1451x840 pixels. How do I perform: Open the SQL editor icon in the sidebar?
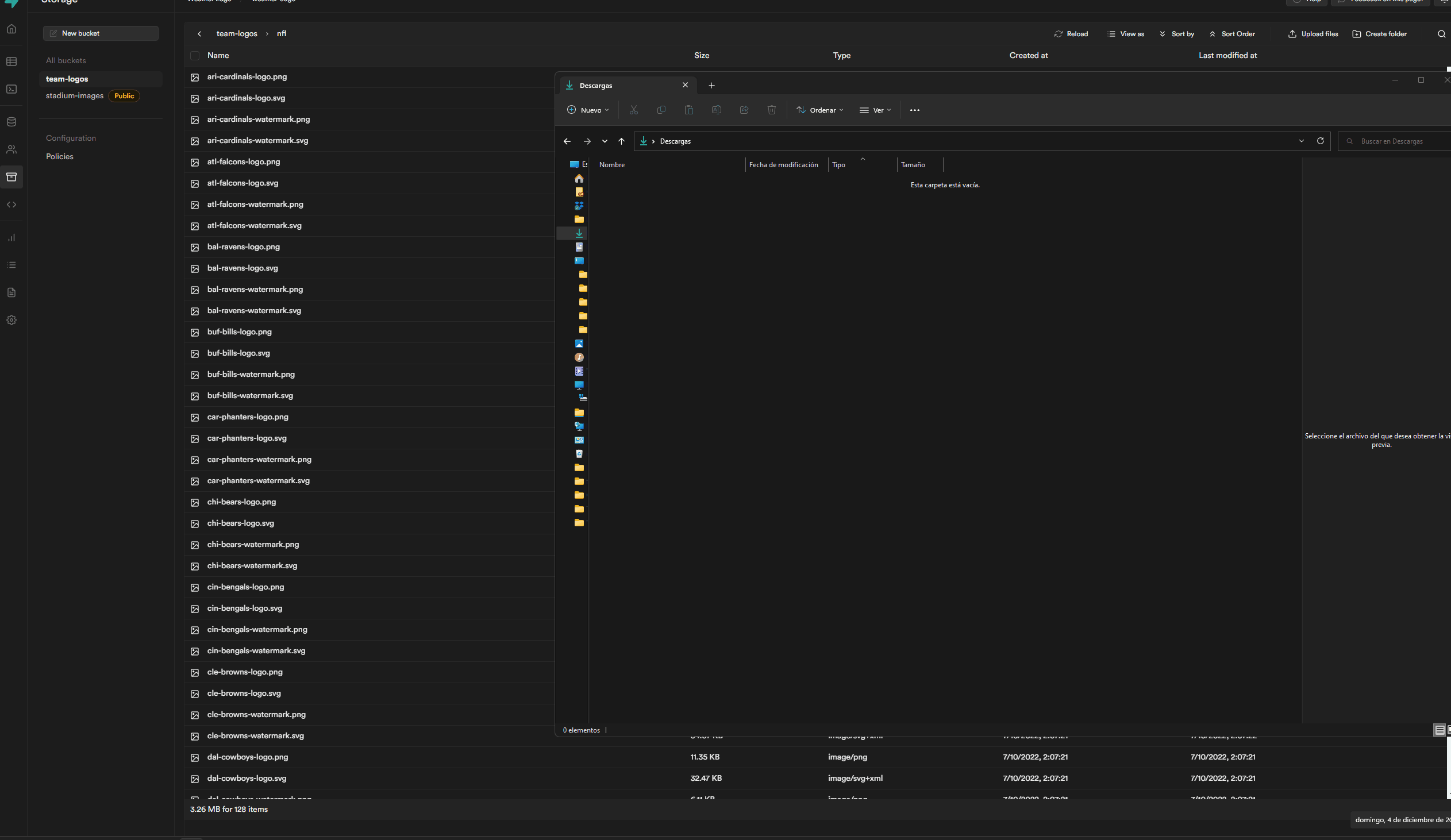point(11,89)
